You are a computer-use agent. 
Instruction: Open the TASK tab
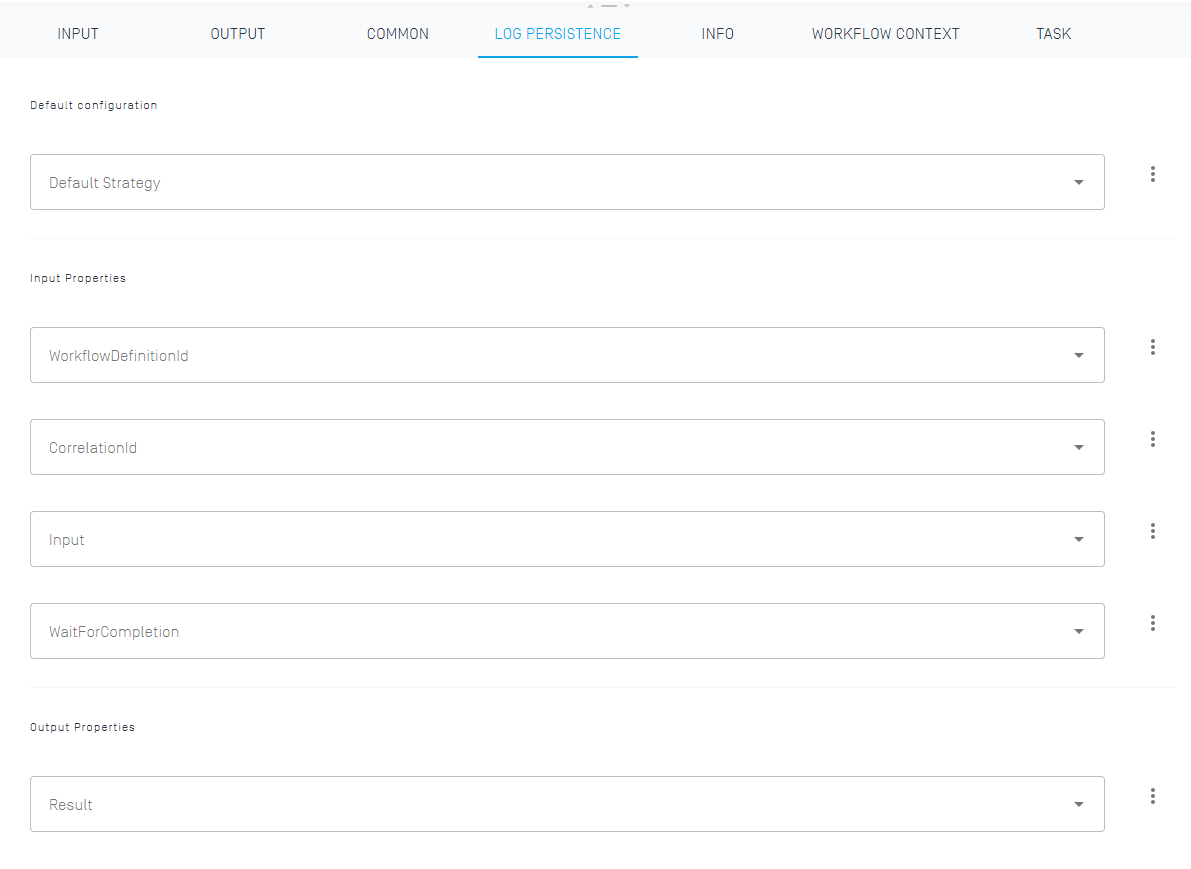tap(1053, 33)
